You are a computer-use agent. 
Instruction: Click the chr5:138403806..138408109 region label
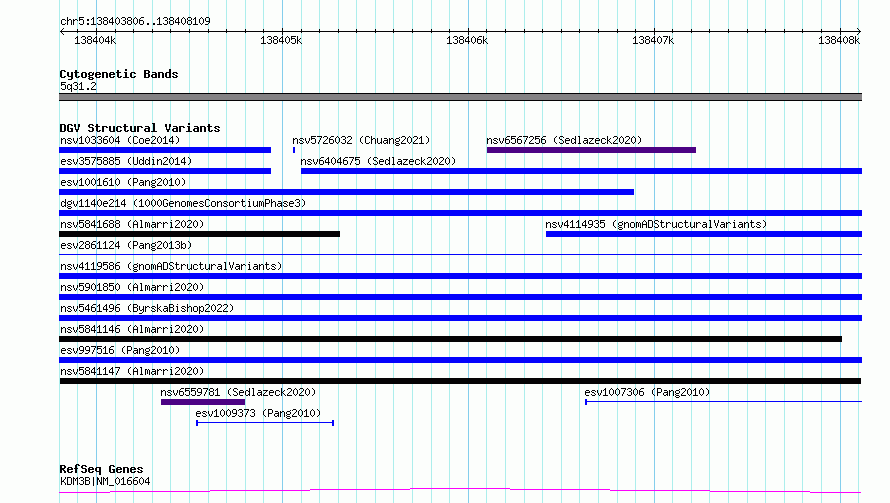(135, 21)
